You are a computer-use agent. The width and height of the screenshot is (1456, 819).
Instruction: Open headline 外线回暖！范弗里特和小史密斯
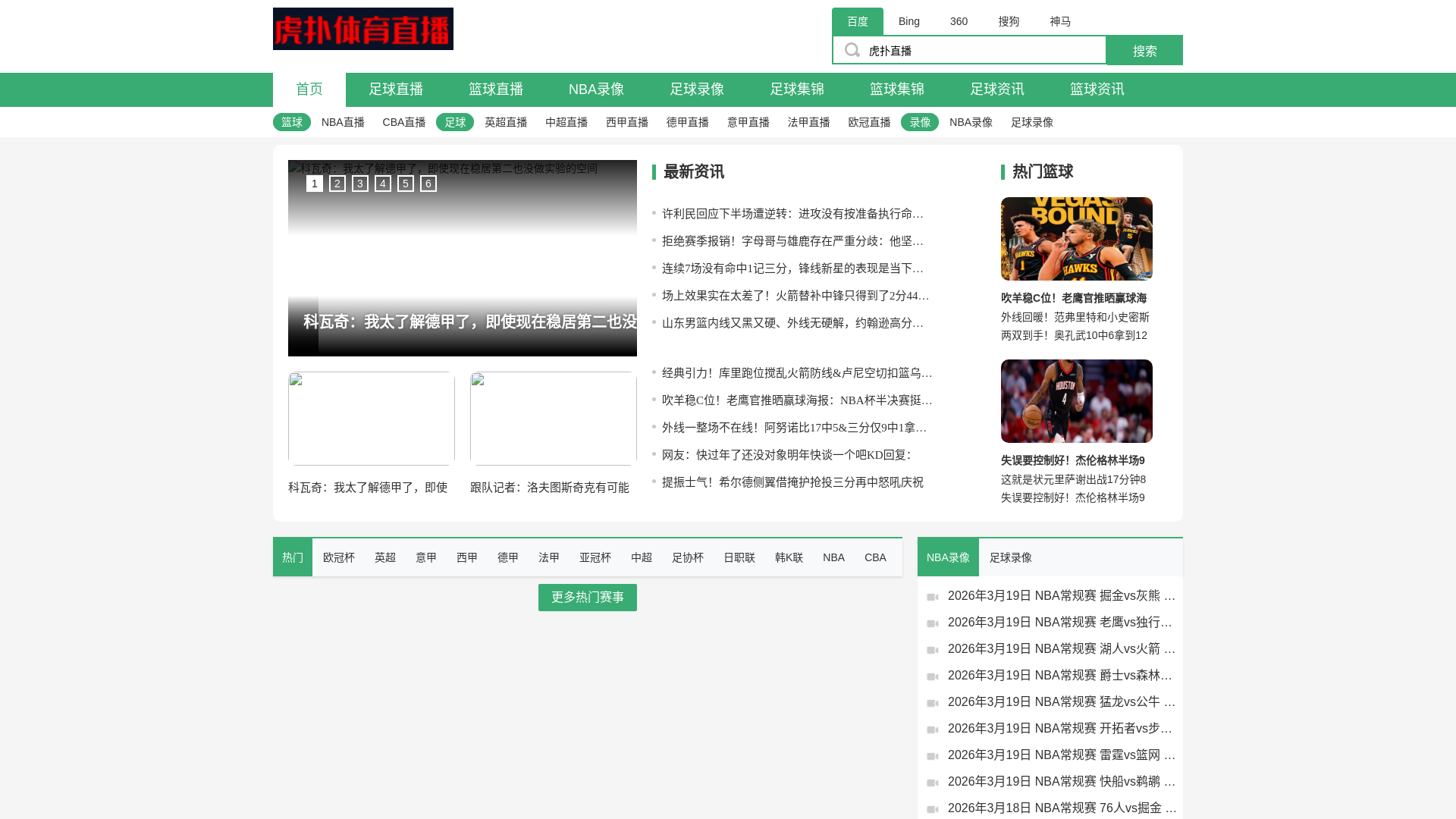1075,317
